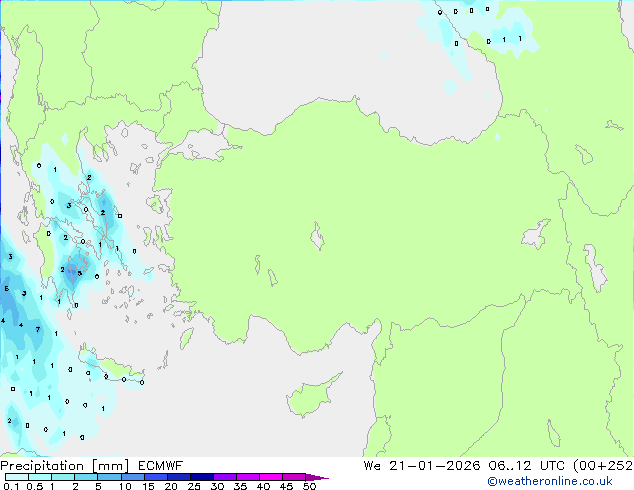Screen dimensions: 634x490
Task: Click the legend label '0.5'
Action: click(x=35, y=486)
